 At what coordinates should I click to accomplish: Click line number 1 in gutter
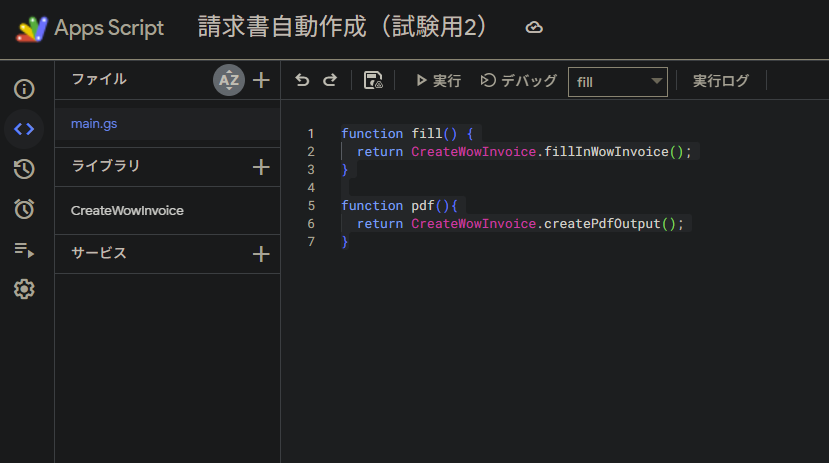coord(311,134)
